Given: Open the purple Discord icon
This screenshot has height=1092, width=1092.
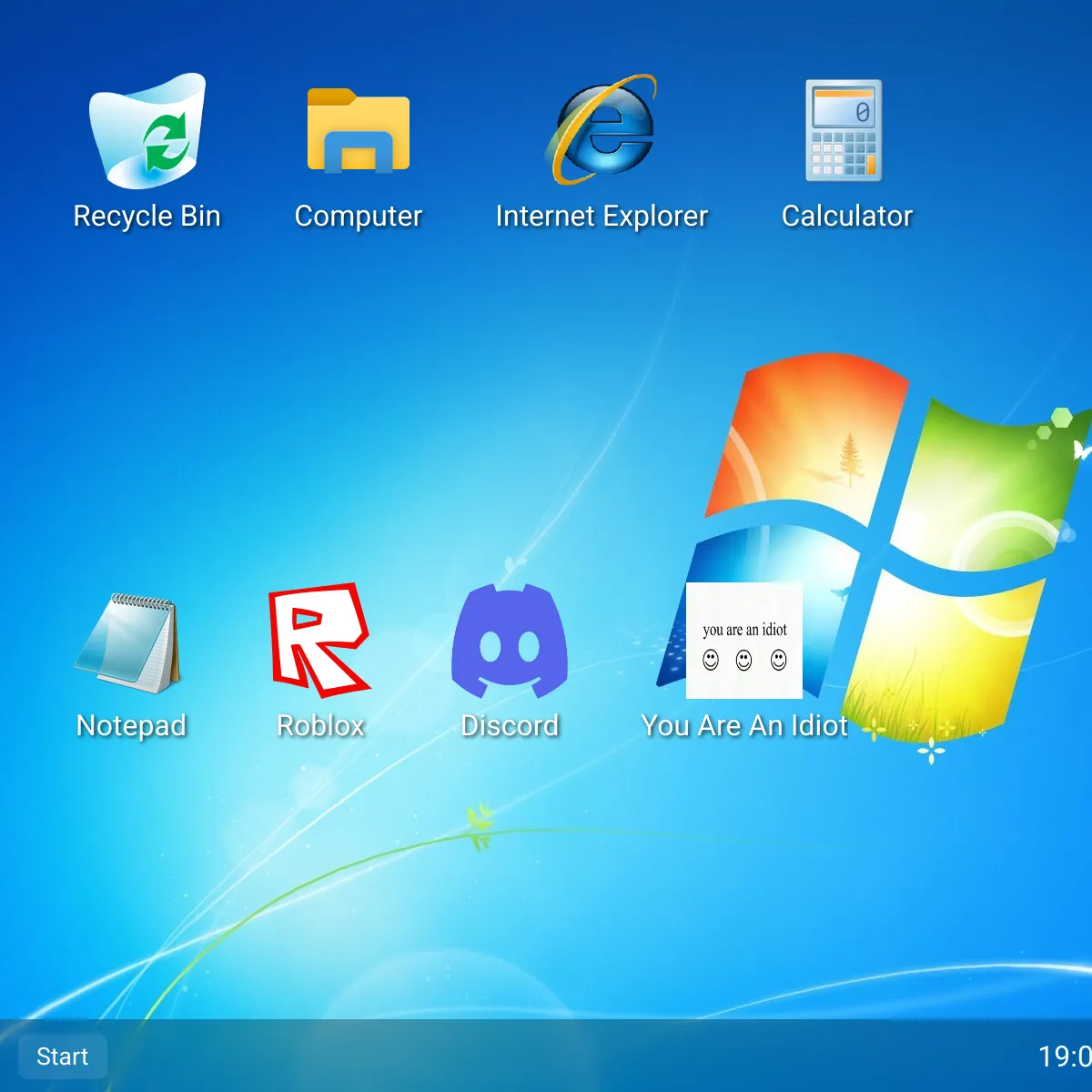Looking at the screenshot, I should pos(510,642).
